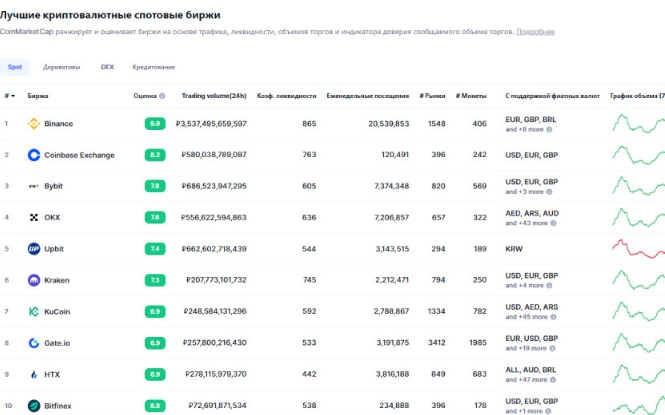Open the Coinbase Exchange link
Viewport: 665px width, 415px height.
[79, 155]
